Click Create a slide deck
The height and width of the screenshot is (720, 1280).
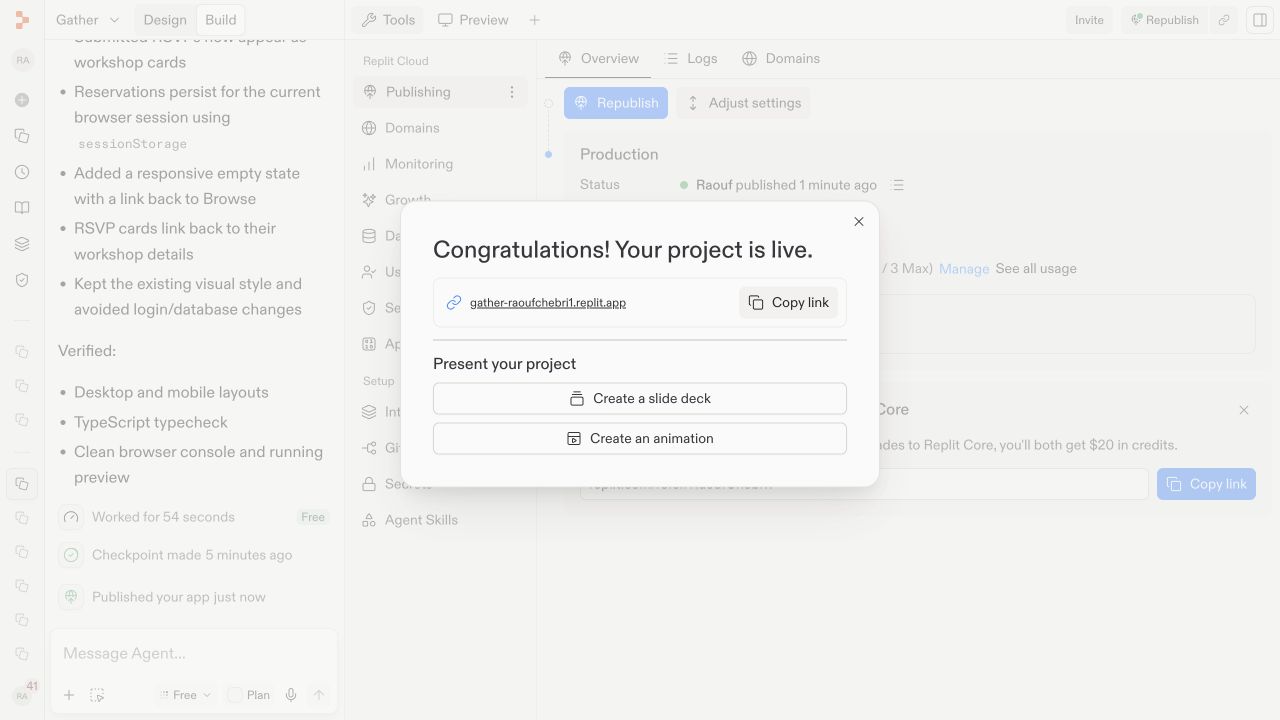click(x=640, y=398)
